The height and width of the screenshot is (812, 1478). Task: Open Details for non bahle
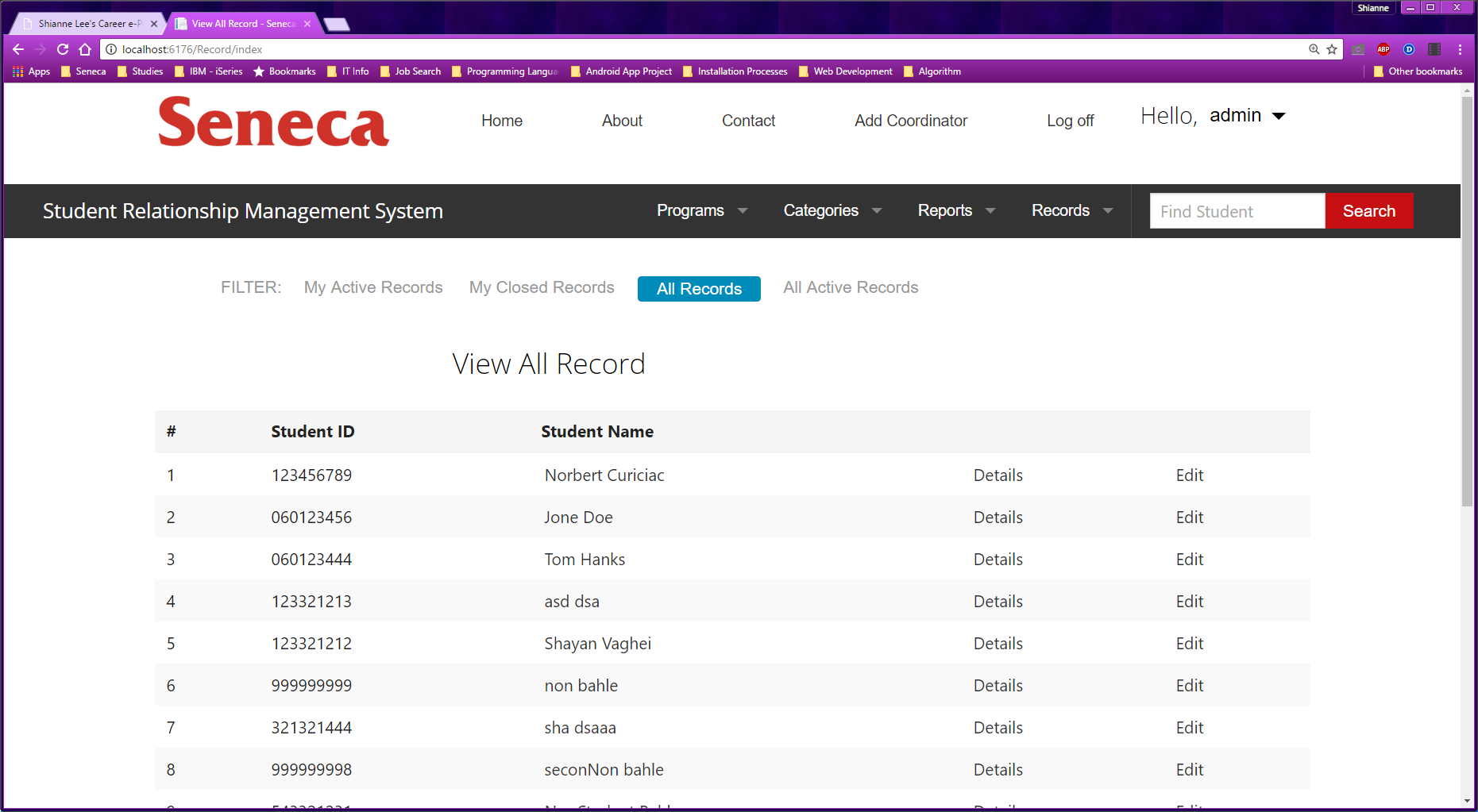click(998, 686)
